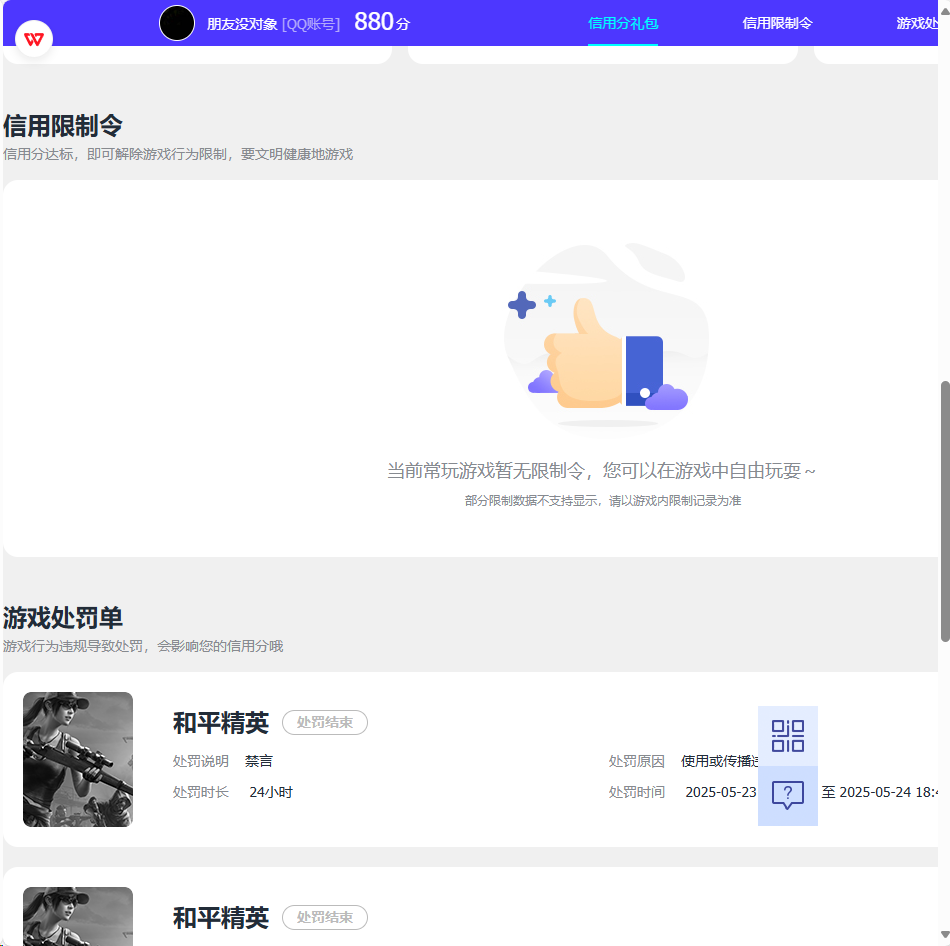Click the username 朋友没对象 in the header

tap(242, 24)
